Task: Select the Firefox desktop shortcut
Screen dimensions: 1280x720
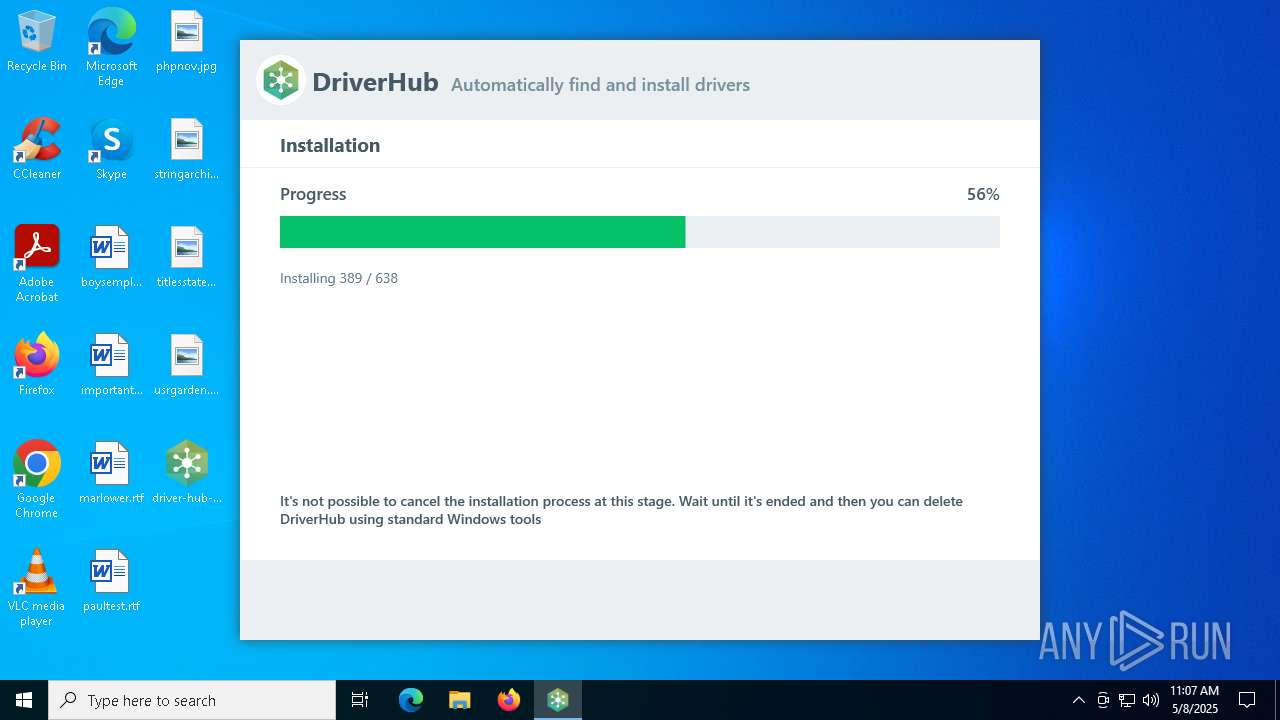Action: pos(37,366)
